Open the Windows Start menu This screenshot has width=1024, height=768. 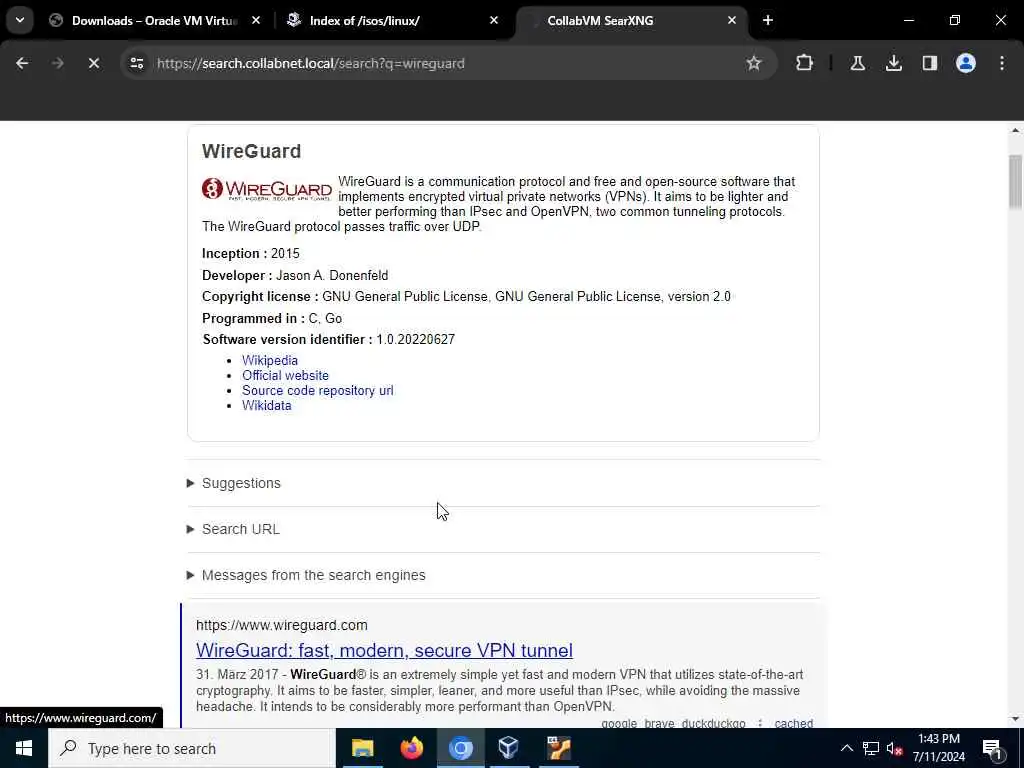(24, 748)
